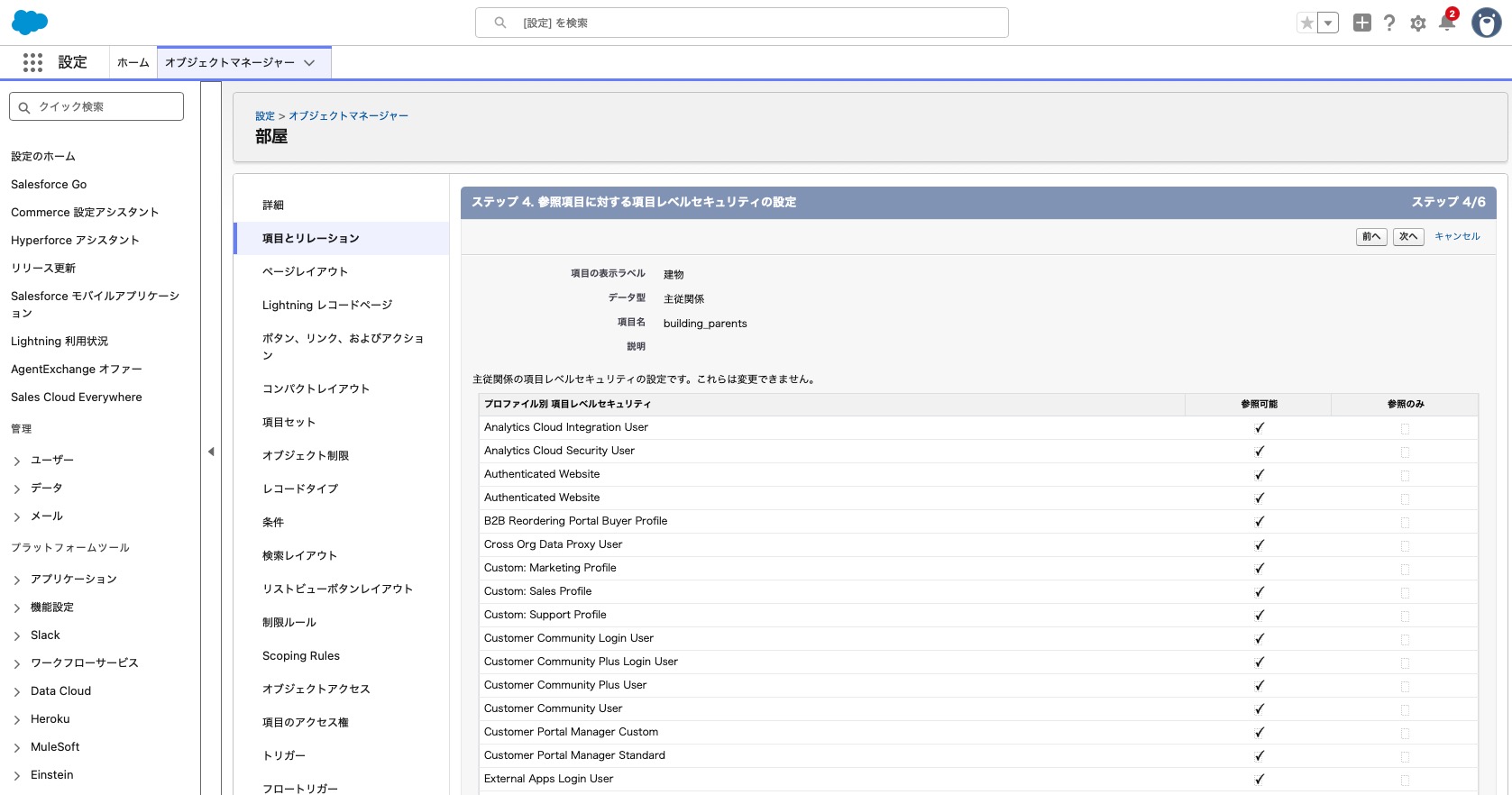This screenshot has width=1512, height=795.
Task: Toggle 参照のみ checkbox for B2B Reordering Portal Buyer Profile
Action: point(1405,522)
